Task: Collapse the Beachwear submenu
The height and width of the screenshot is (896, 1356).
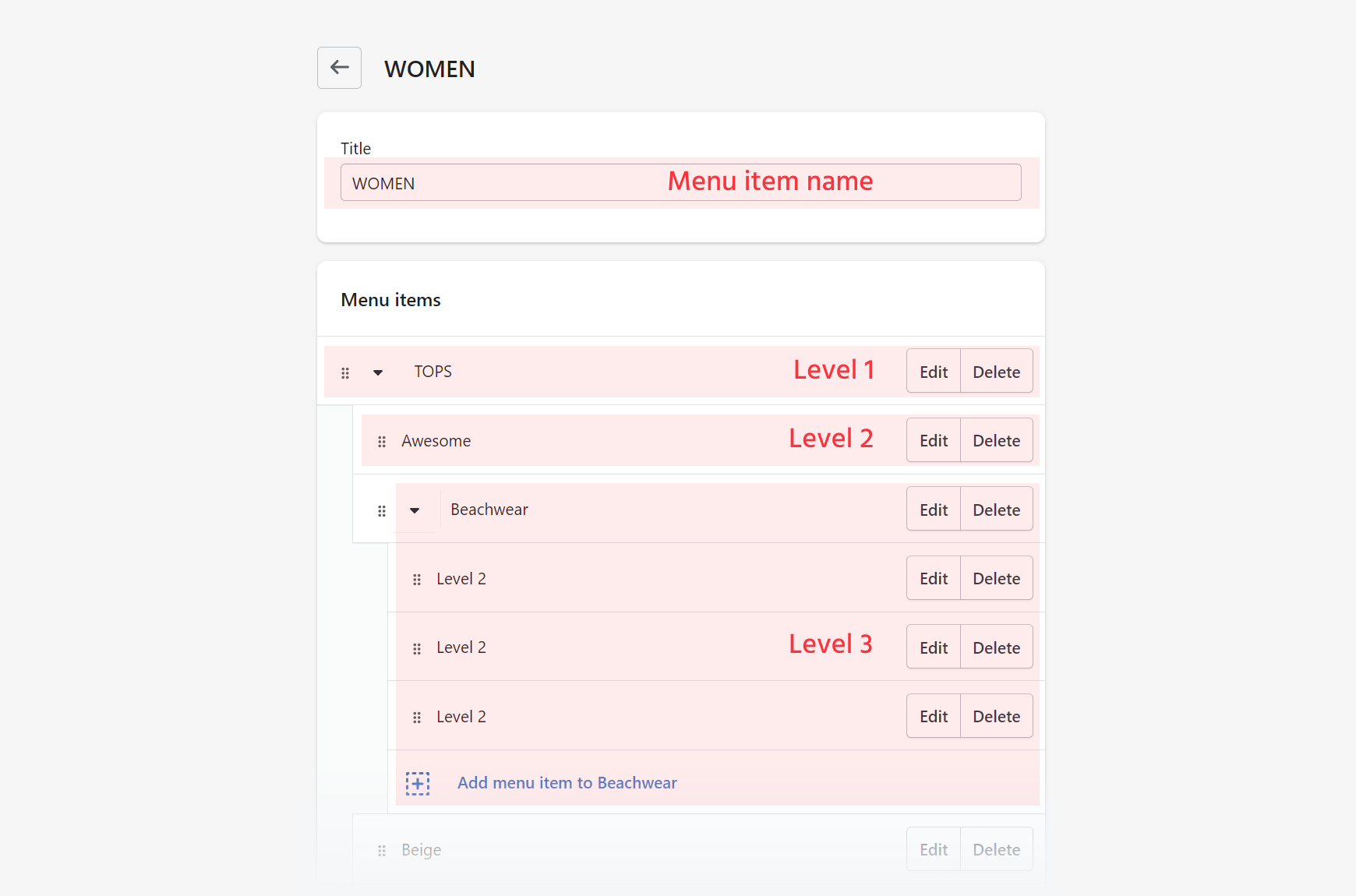Action: click(415, 511)
